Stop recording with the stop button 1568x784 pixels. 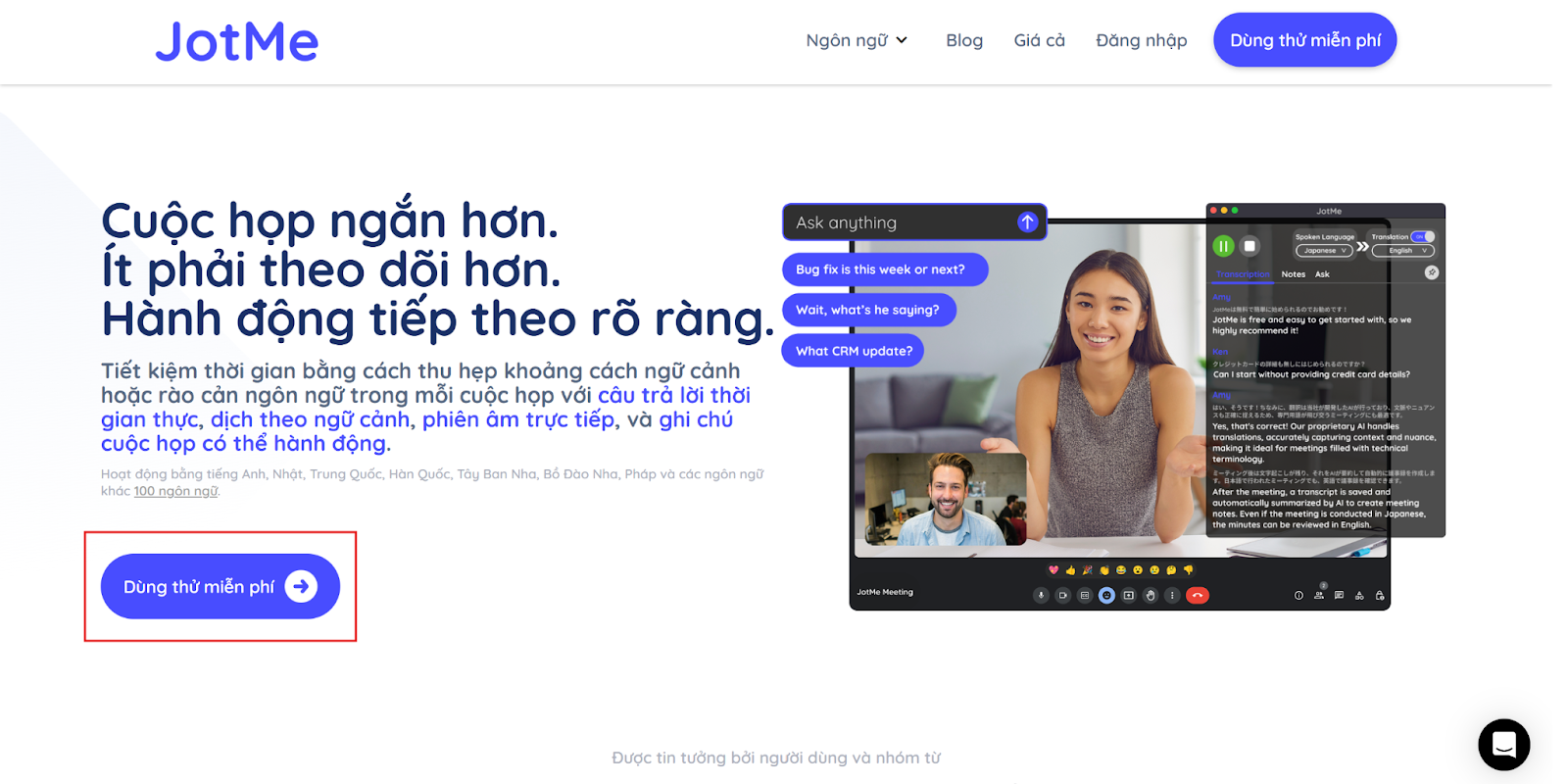point(1249,246)
